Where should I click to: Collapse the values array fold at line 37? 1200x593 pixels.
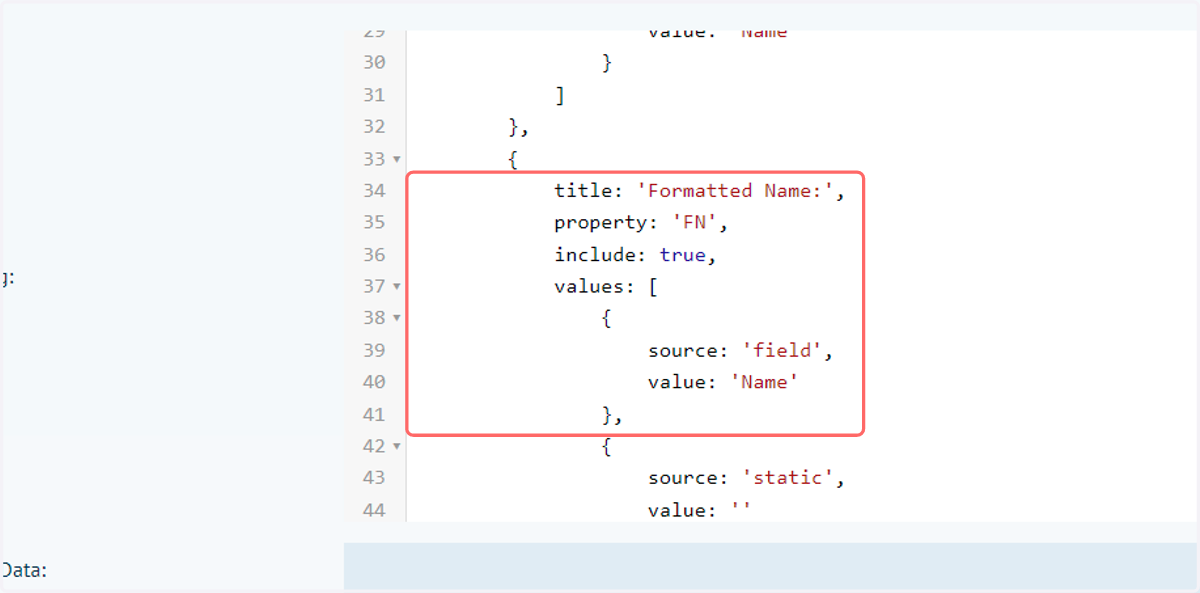(x=397, y=287)
